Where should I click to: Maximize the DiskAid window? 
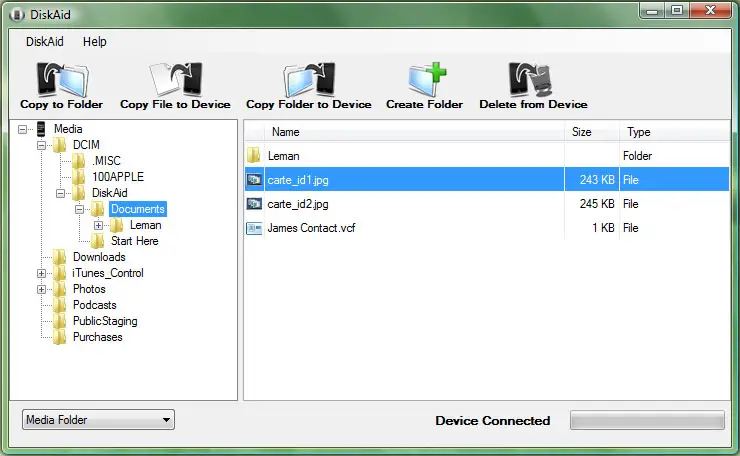click(x=677, y=10)
